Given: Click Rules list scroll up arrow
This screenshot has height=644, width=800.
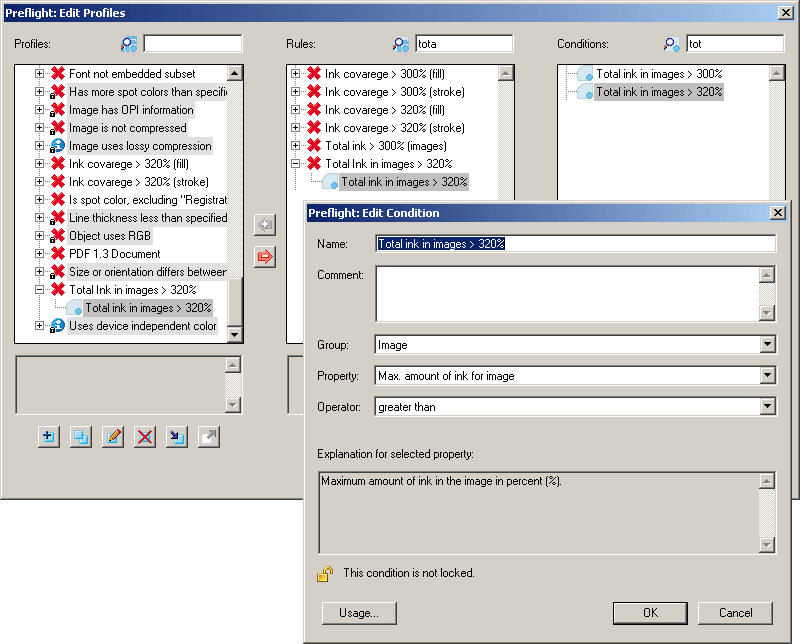Looking at the screenshot, I should point(506,73).
